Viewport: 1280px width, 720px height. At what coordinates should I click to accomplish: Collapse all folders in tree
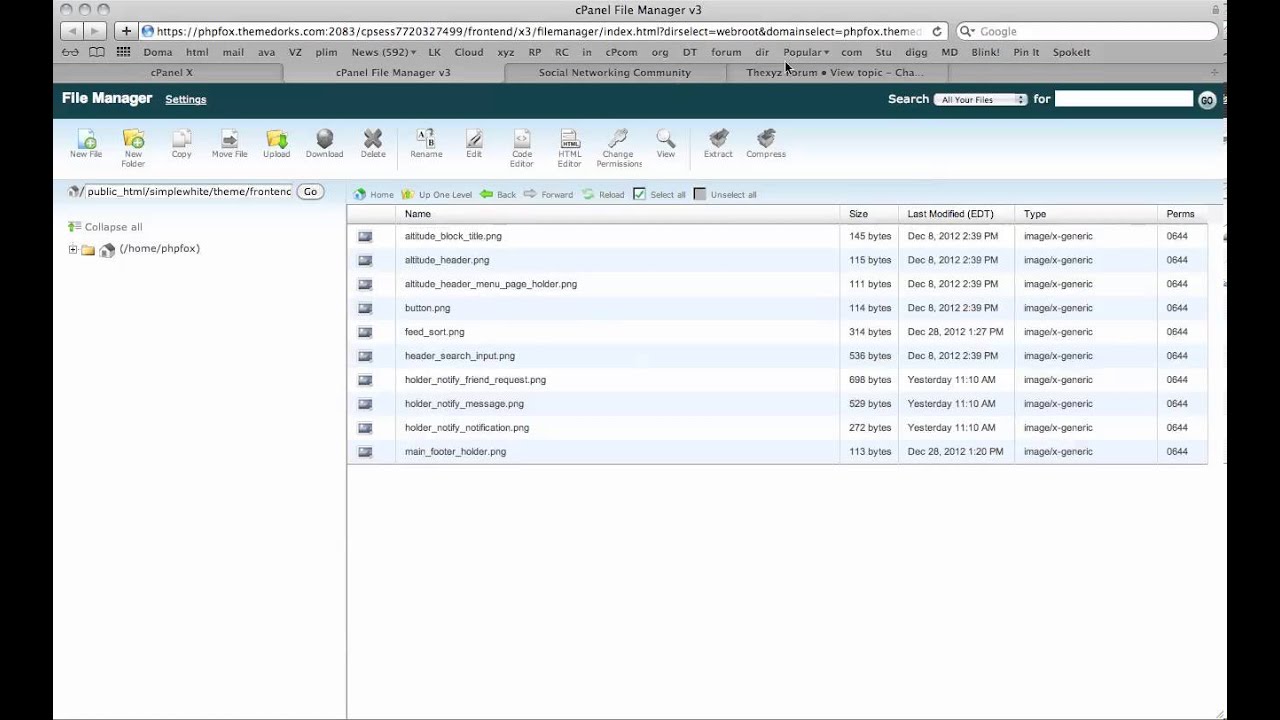coord(105,227)
